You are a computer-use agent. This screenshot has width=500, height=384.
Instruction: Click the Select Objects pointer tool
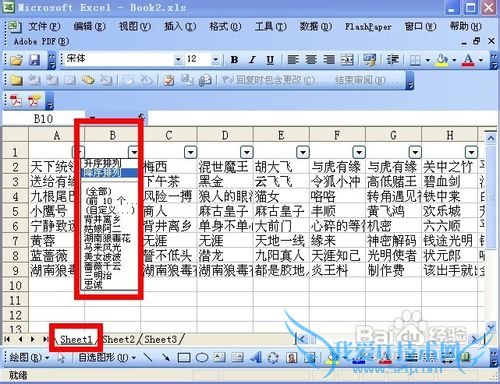click(x=61, y=357)
